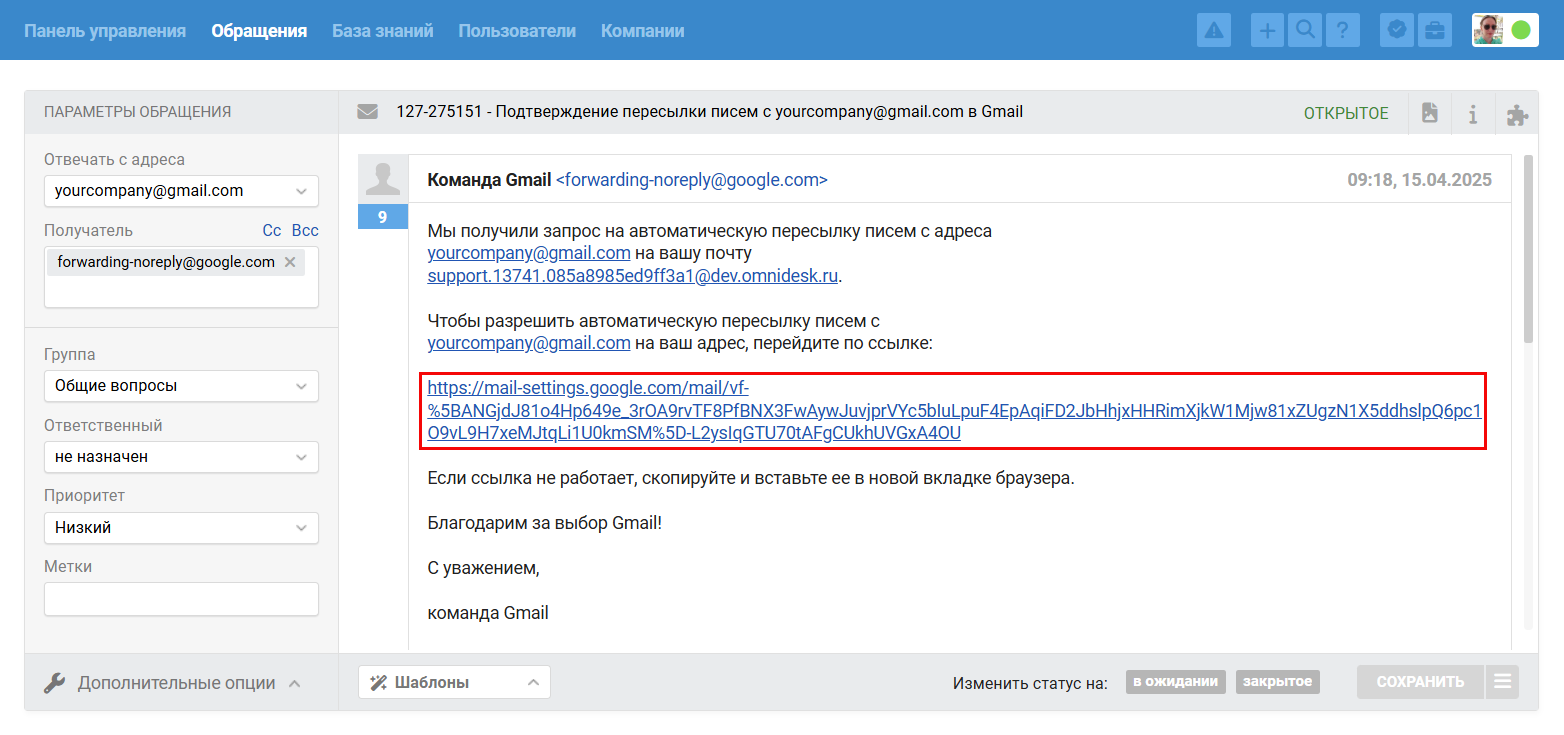Click the briefcase icon in header

point(1434,31)
